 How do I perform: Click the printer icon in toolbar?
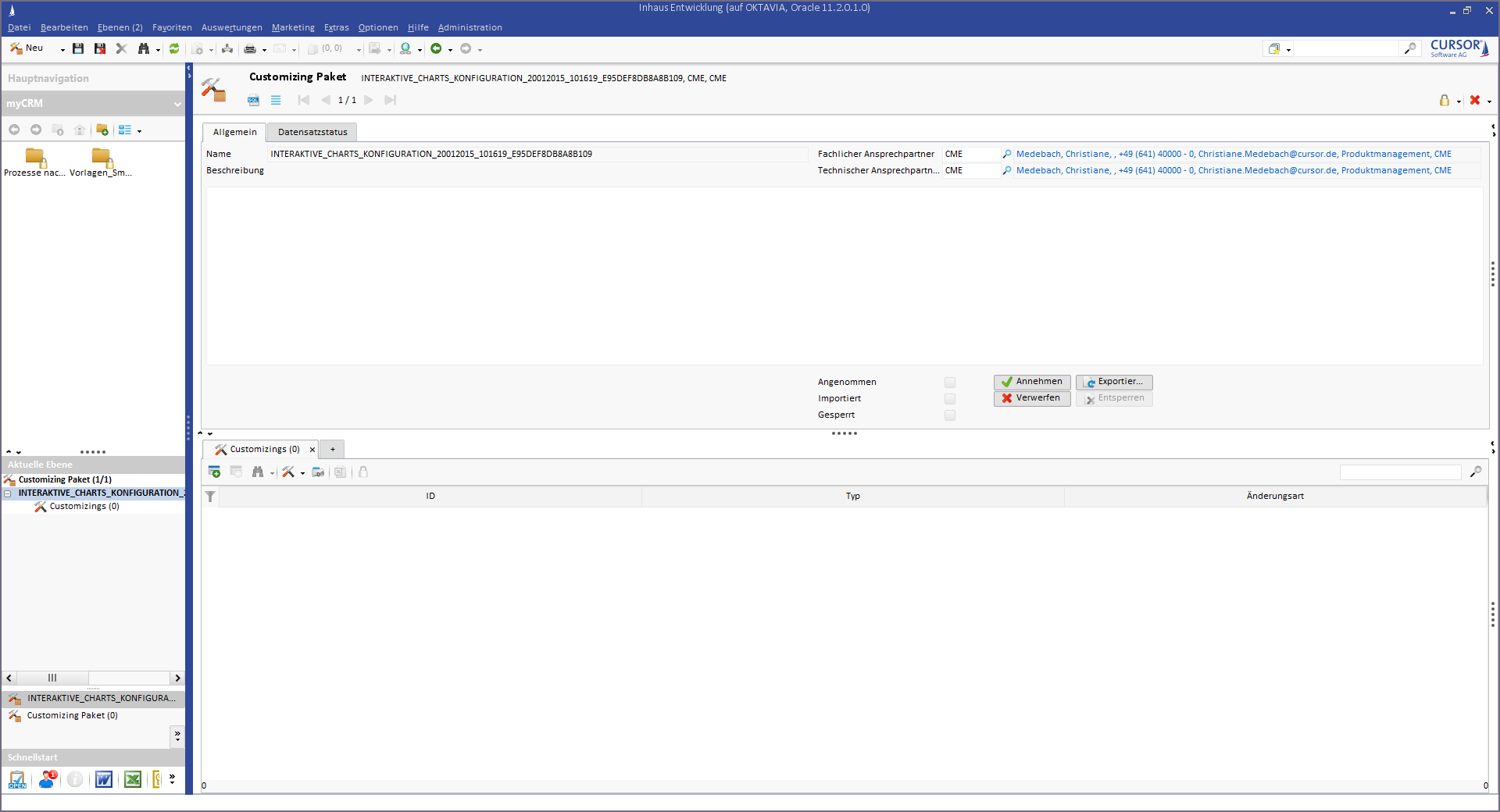point(250,49)
